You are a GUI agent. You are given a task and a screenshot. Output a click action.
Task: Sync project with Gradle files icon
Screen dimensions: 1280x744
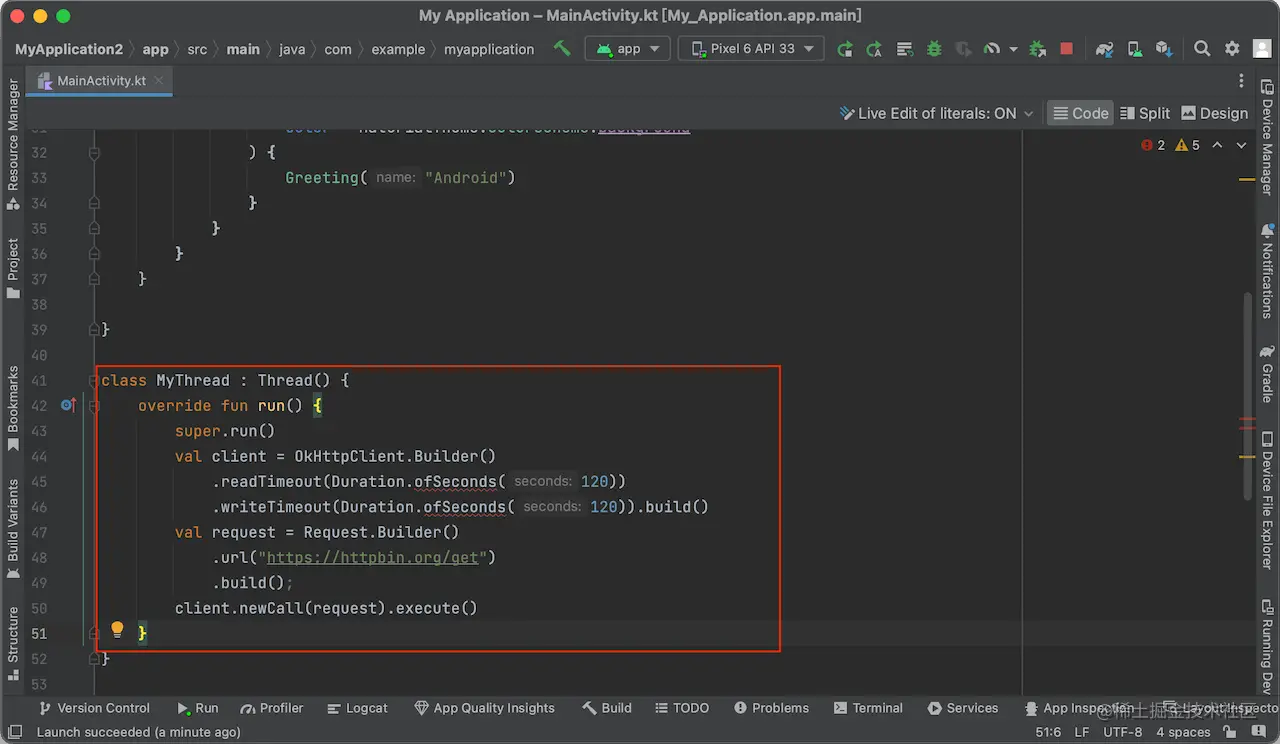(x=1104, y=48)
